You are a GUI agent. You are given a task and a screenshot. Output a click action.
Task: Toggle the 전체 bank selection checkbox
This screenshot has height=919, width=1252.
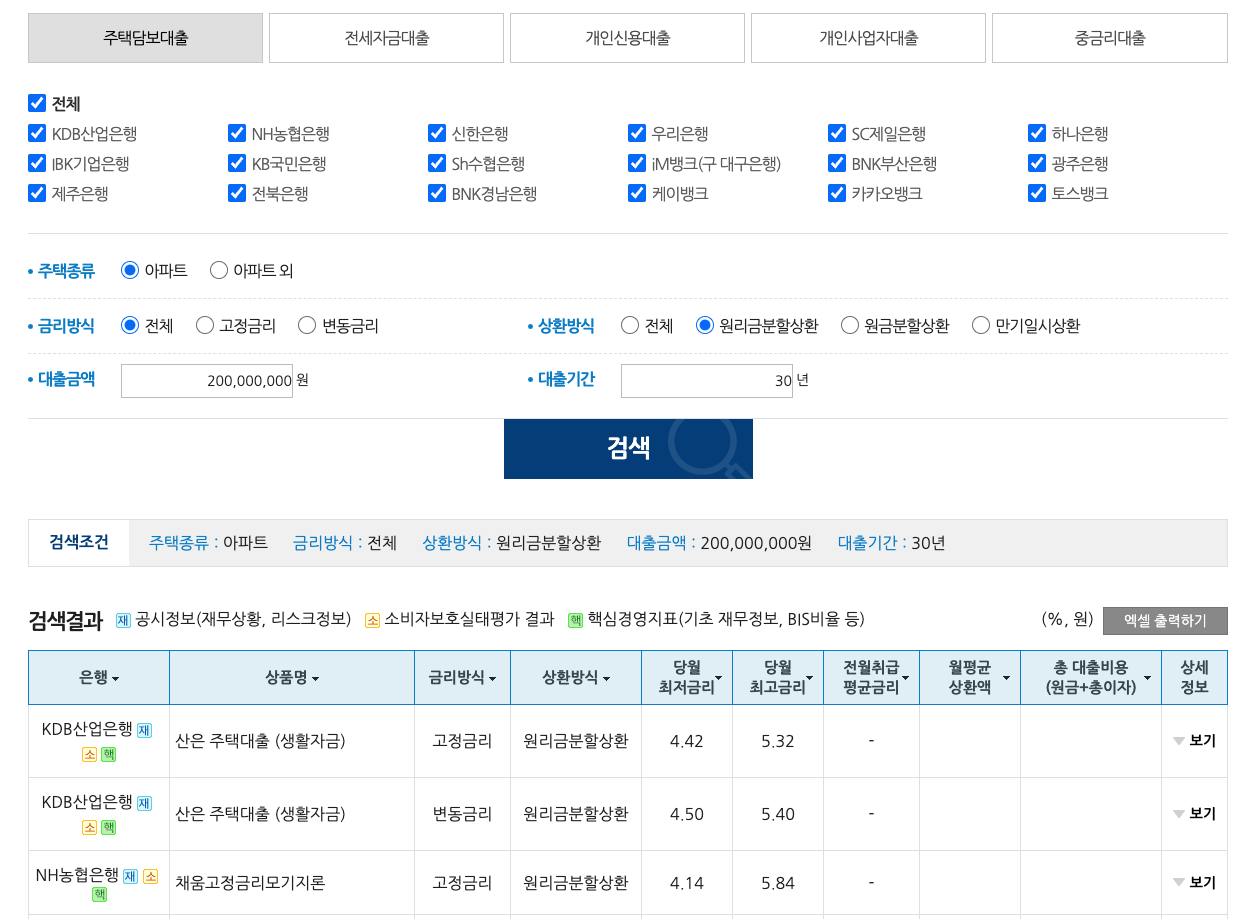(36, 103)
